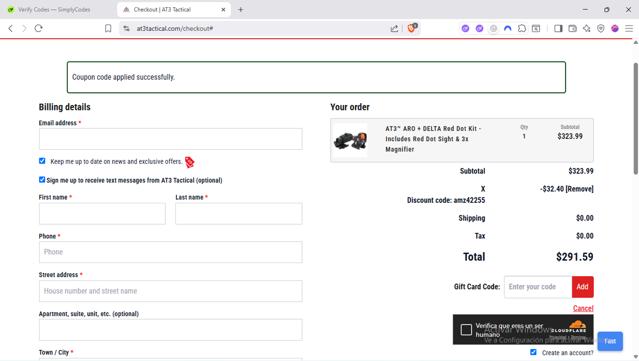Open the profile avatar icon
This screenshot has width=639, height=361.
(615, 29)
